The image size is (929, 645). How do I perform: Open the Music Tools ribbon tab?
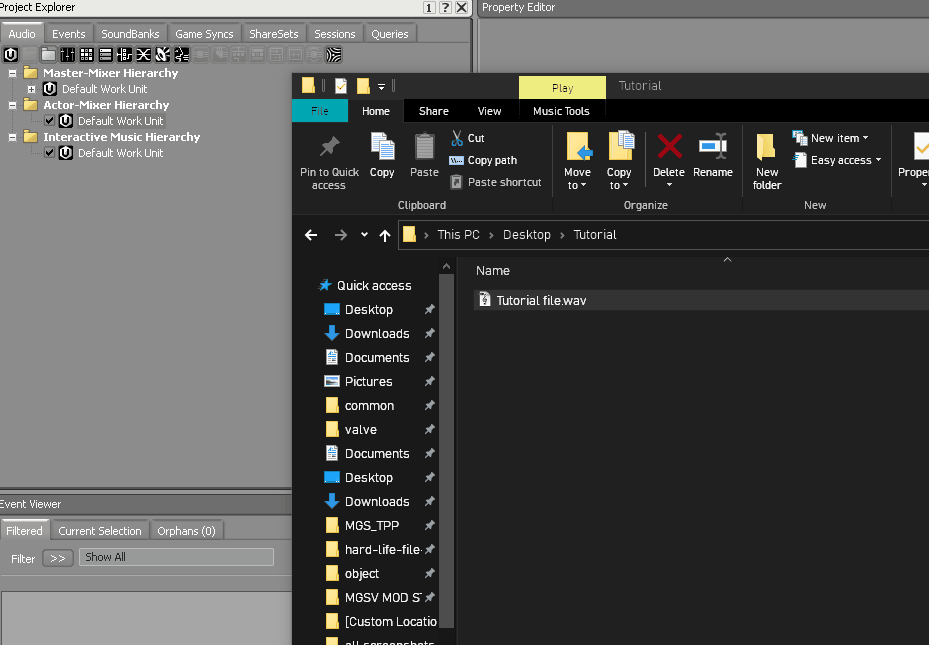[x=561, y=111]
